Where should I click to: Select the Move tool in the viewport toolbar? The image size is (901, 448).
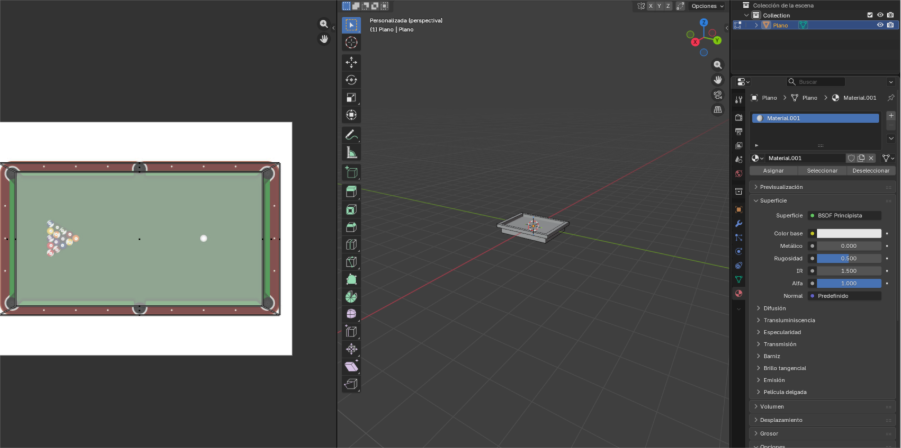point(351,62)
